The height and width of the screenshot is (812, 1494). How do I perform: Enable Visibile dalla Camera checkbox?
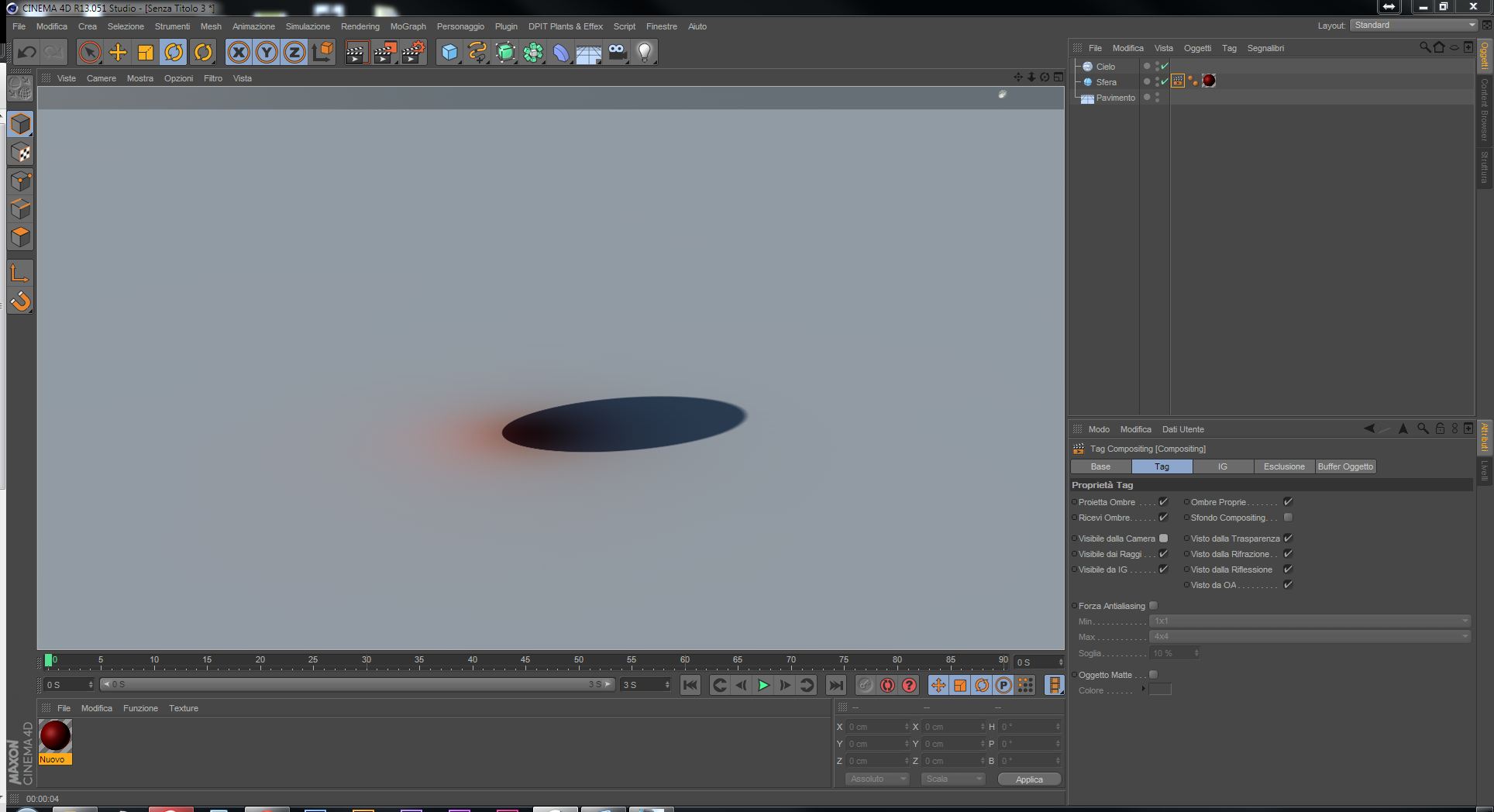point(1163,538)
